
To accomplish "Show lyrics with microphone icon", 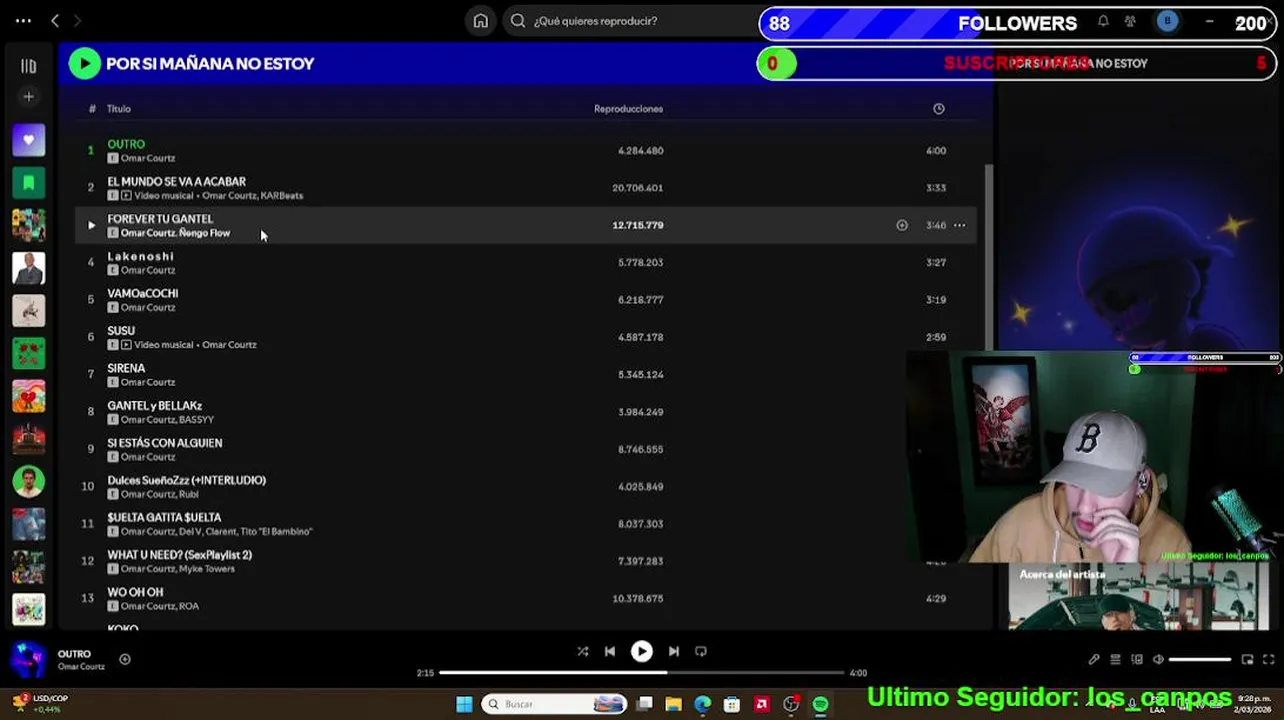I will pyautogui.click(x=1094, y=659).
